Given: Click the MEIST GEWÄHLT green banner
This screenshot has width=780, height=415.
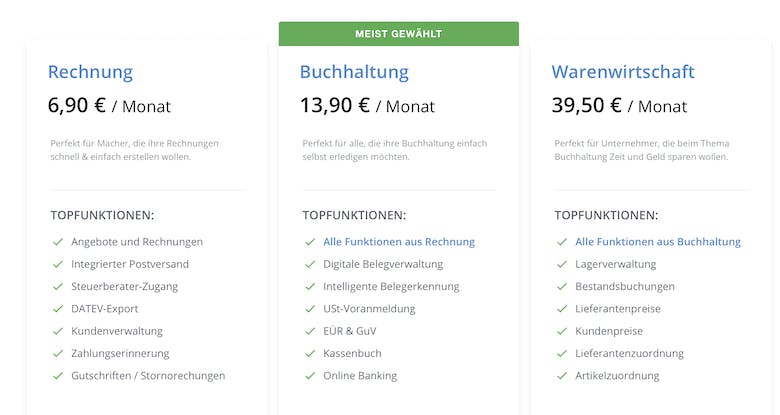Looking at the screenshot, I should coord(398,34).
